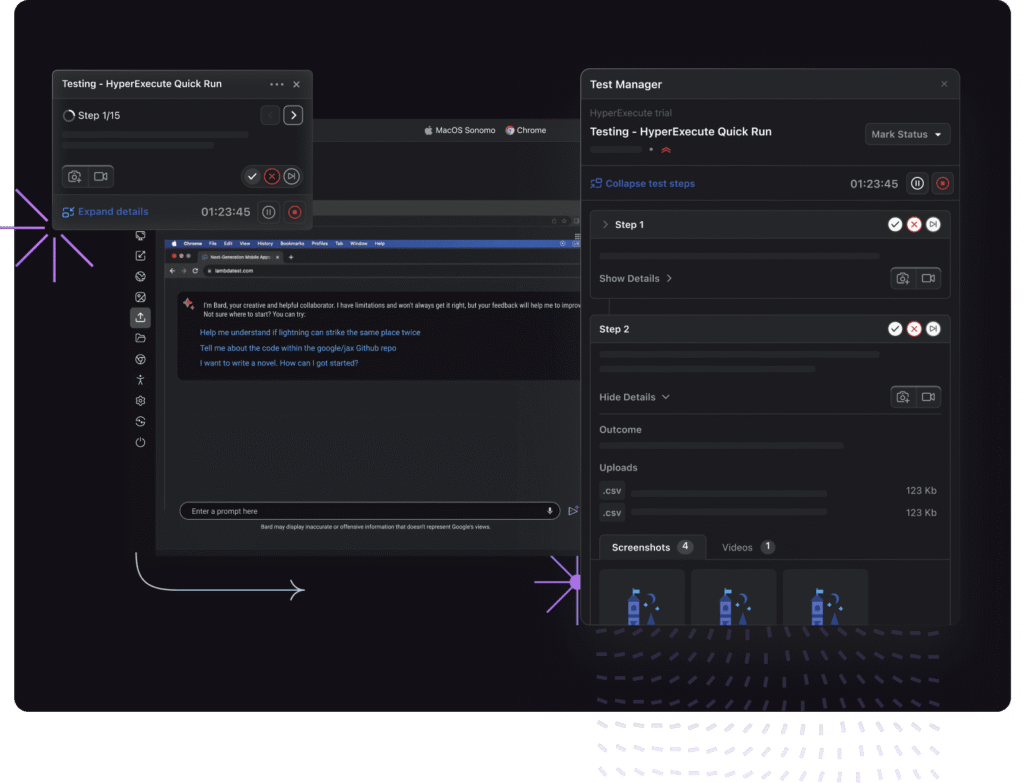The width and height of the screenshot is (1024, 783).
Task: Go to the next step in the Quick Run panel
Action: (x=293, y=116)
